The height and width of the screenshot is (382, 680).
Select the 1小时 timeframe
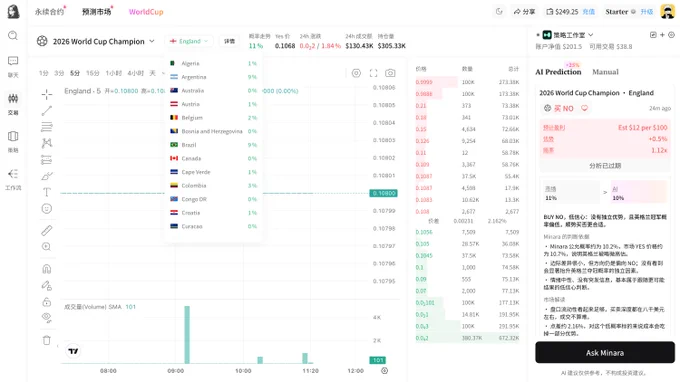pos(113,73)
